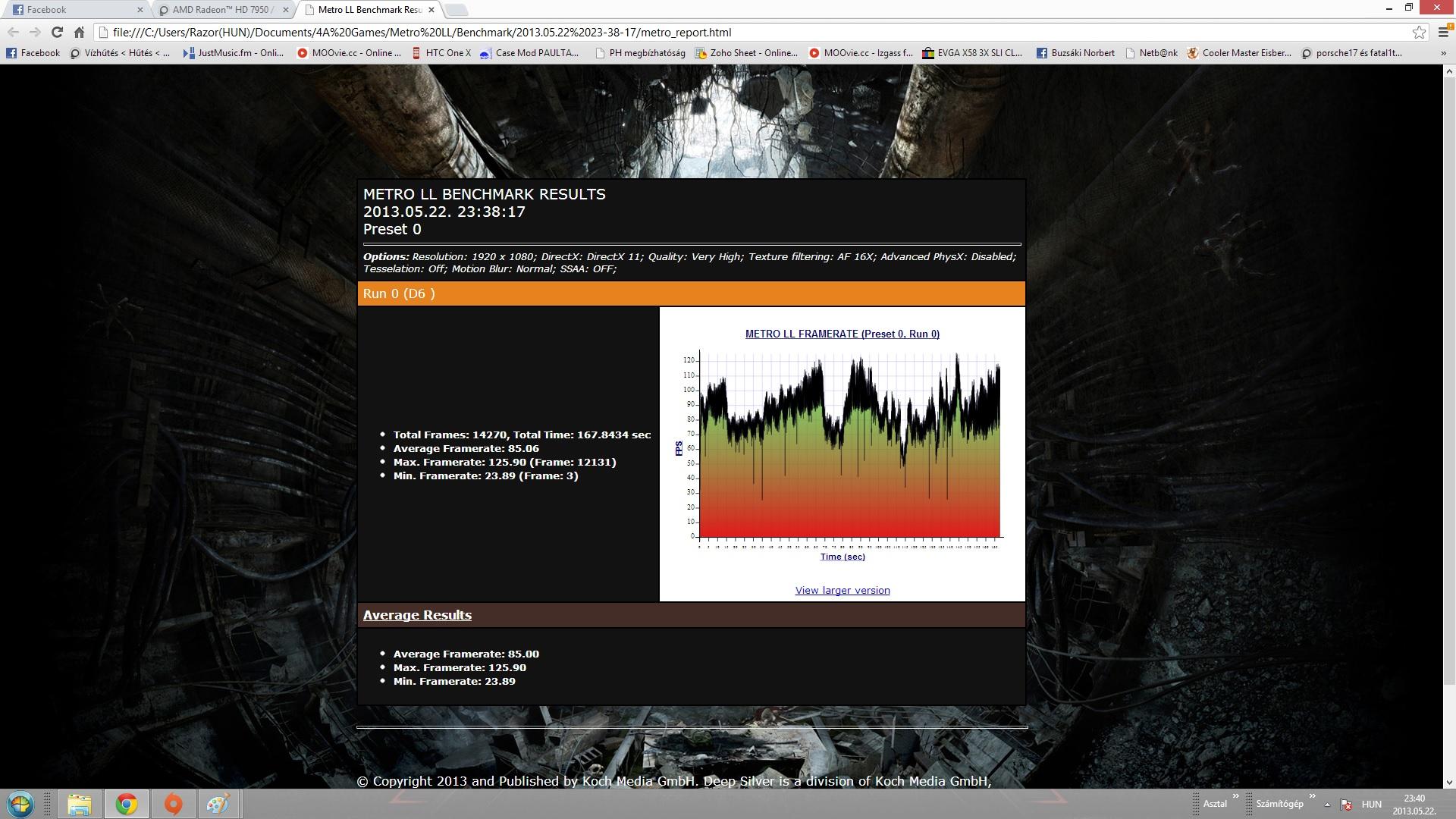Viewport: 1456px width, 819px height.
Task: Click the page scrollbar up arrow
Action: pos(1449,71)
